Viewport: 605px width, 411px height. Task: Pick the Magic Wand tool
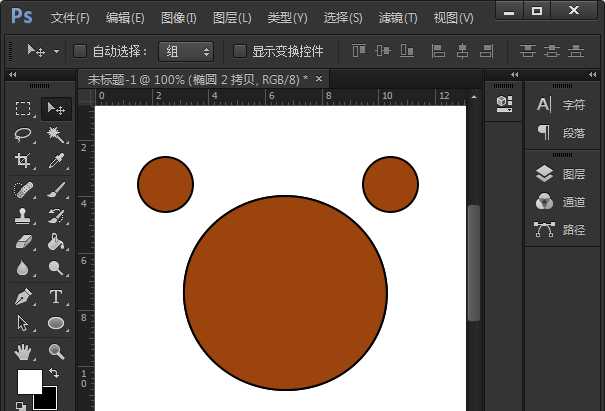point(56,134)
